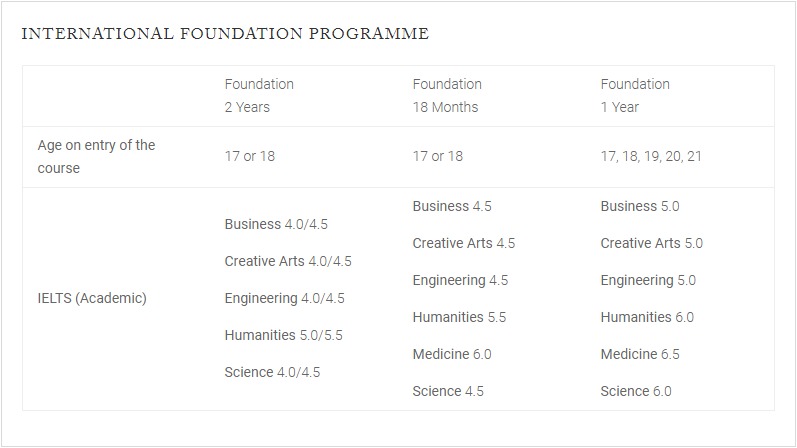Select Creative Arts 5.0 requirement
797x448 pixels.
(x=652, y=243)
